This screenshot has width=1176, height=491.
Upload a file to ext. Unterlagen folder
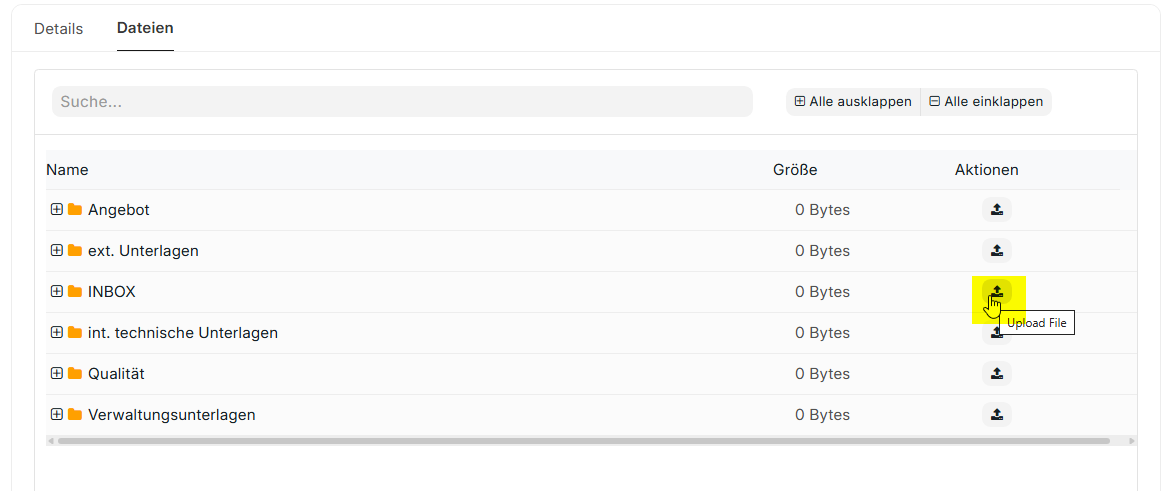pyautogui.click(x=996, y=251)
